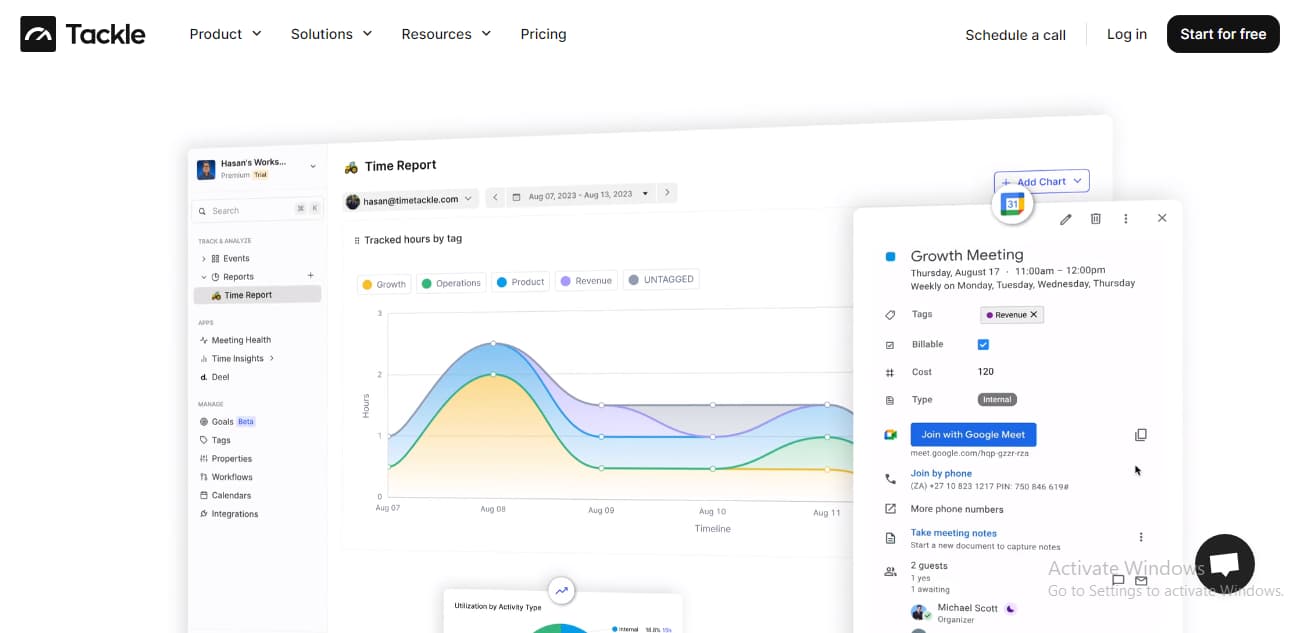This screenshot has height=633, width=1293.
Task: Open Integrations in the sidebar
Action: [229, 514]
